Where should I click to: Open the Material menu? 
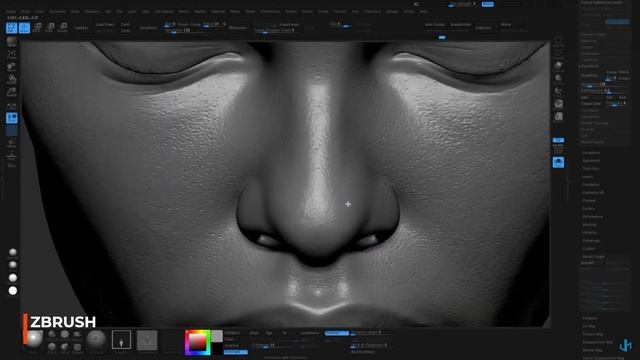pos(218,11)
